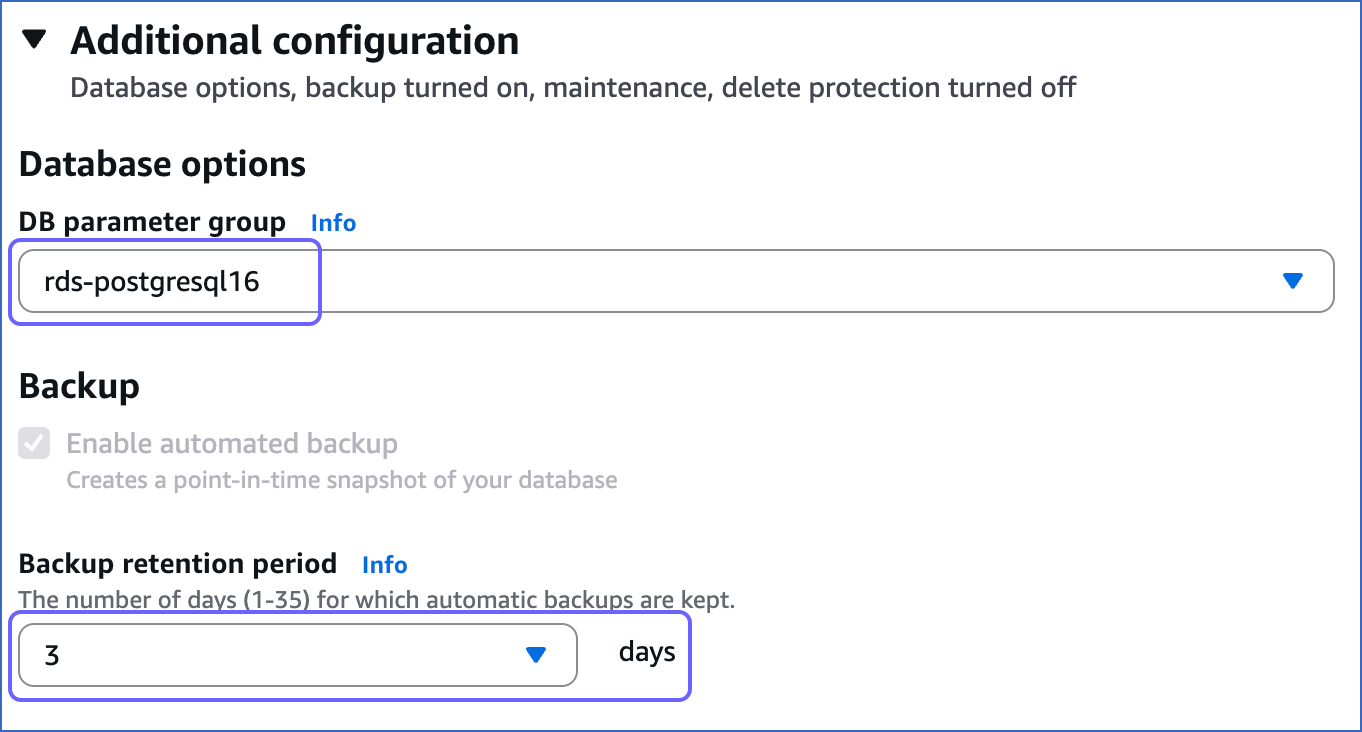Open the Info link beside DB parameter group
Image resolution: width=1362 pixels, height=732 pixels.
tap(332, 222)
